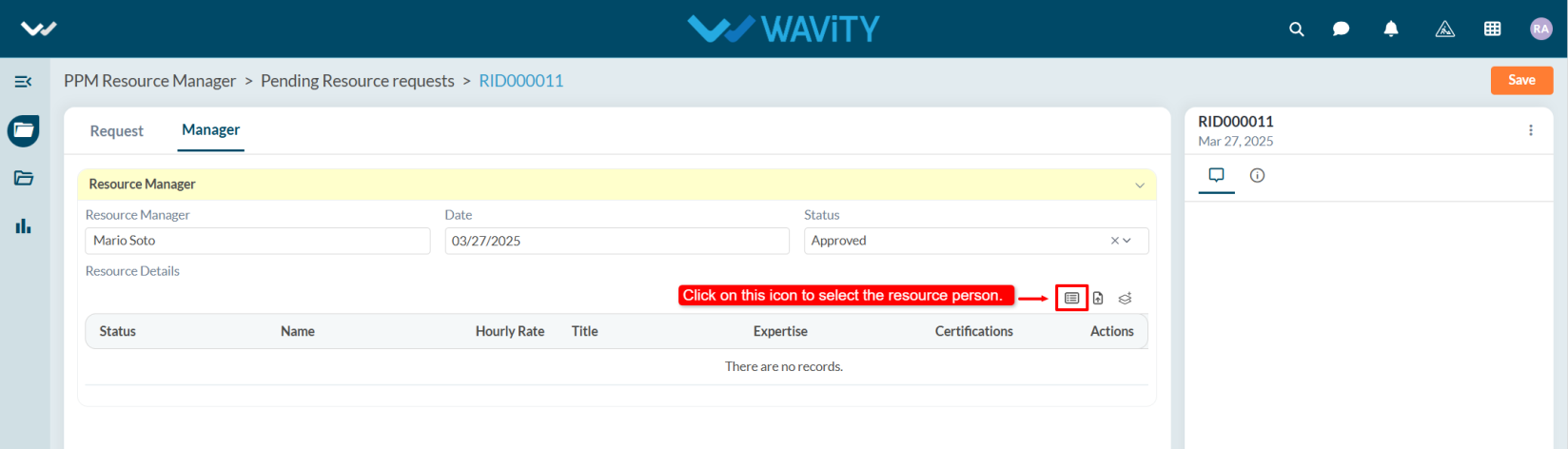Click the Save button
Image resolution: width=1568 pixels, height=449 pixels.
click(x=1521, y=80)
